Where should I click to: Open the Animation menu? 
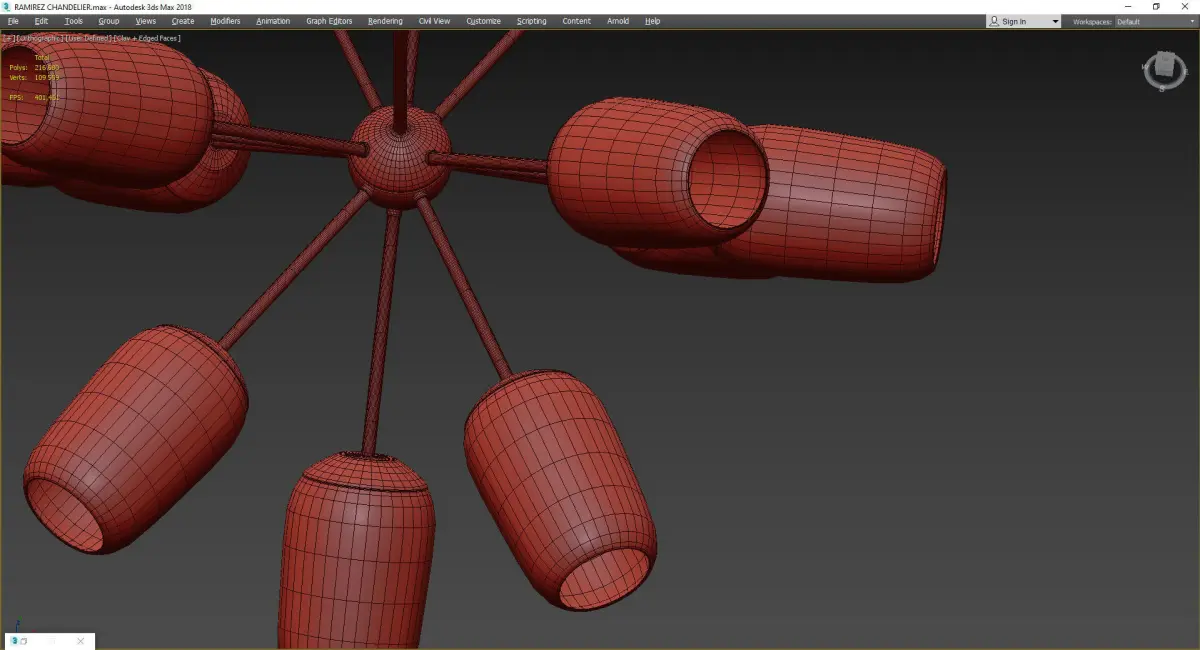(x=273, y=21)
